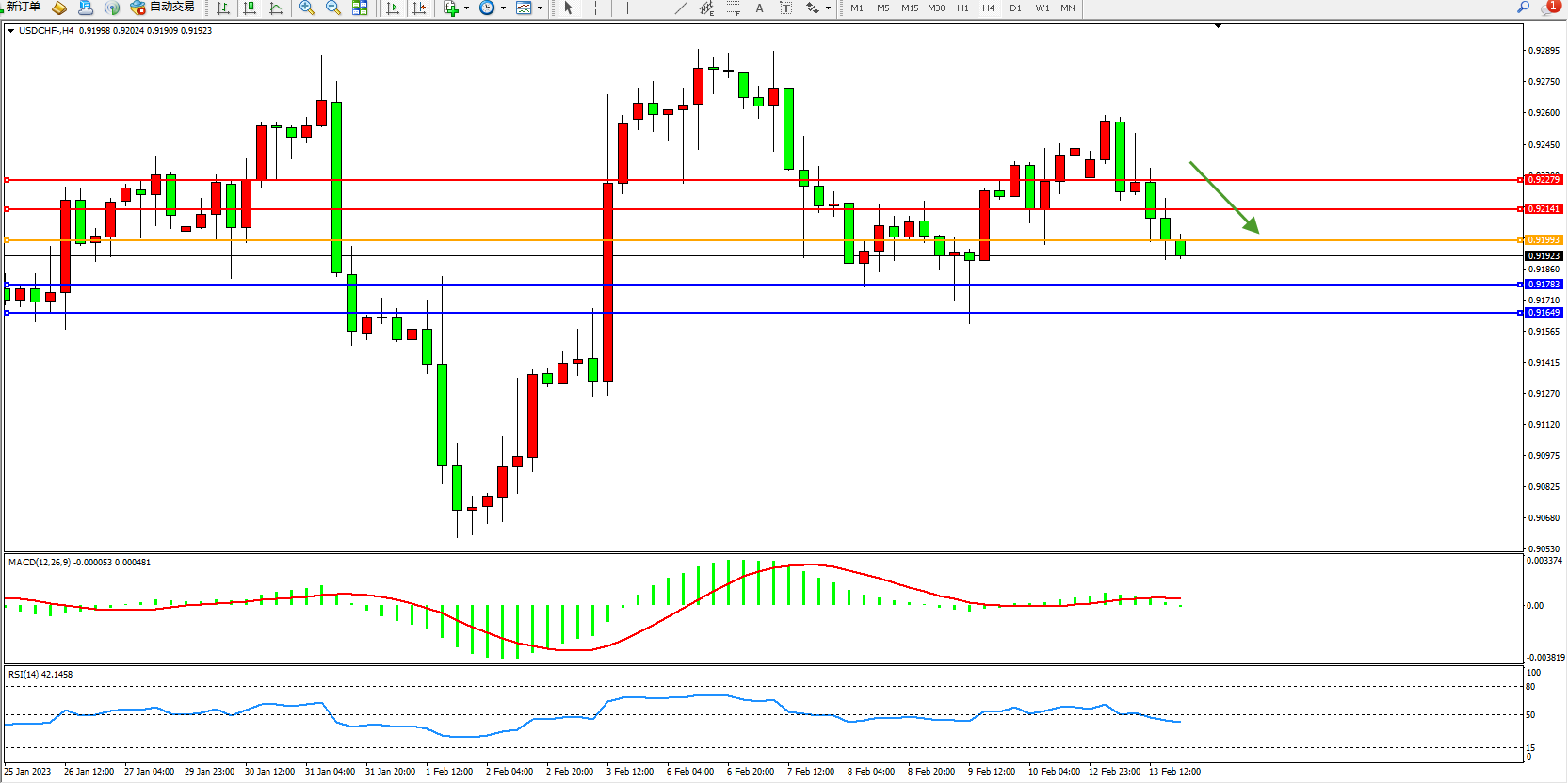Switch chart to candlestick display
This screenshot has height=784, width=1568.
coord(250,8)
